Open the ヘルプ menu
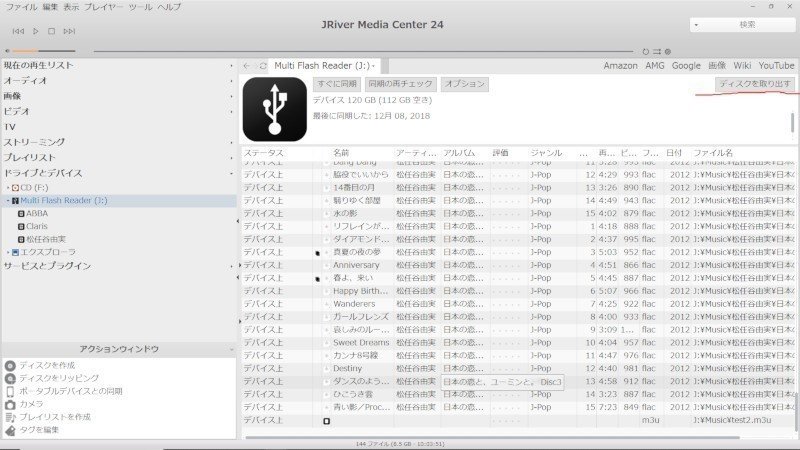 tap(169, 7)
